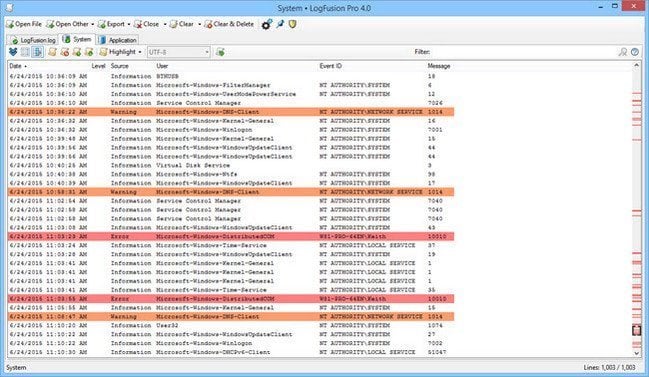Click the plain scroll icon left of Highlight

(53, 52)
